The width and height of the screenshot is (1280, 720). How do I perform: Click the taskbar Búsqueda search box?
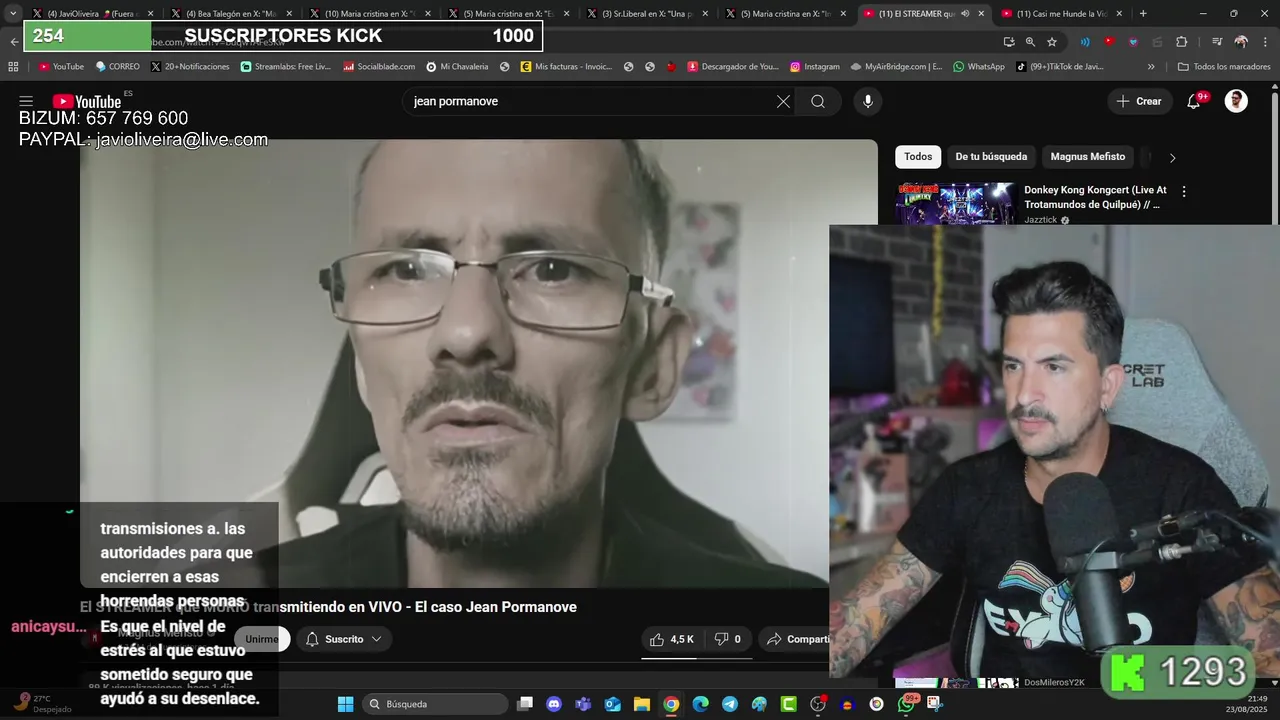(x=435, y=704)
